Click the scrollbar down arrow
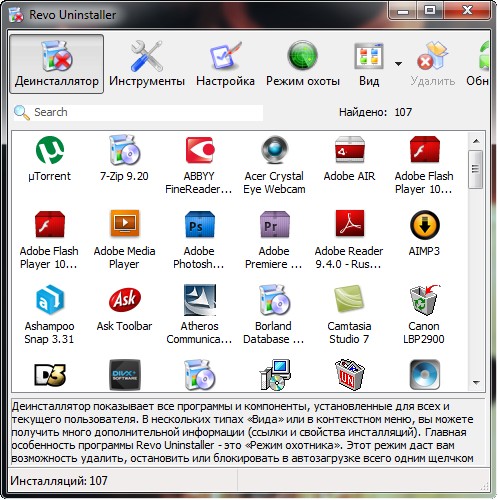 (476, 382)
